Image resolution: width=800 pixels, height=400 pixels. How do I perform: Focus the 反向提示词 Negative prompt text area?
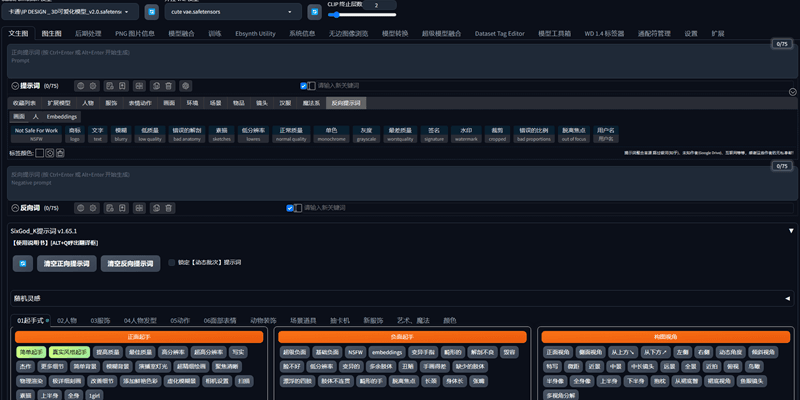[x=400, y=183]
